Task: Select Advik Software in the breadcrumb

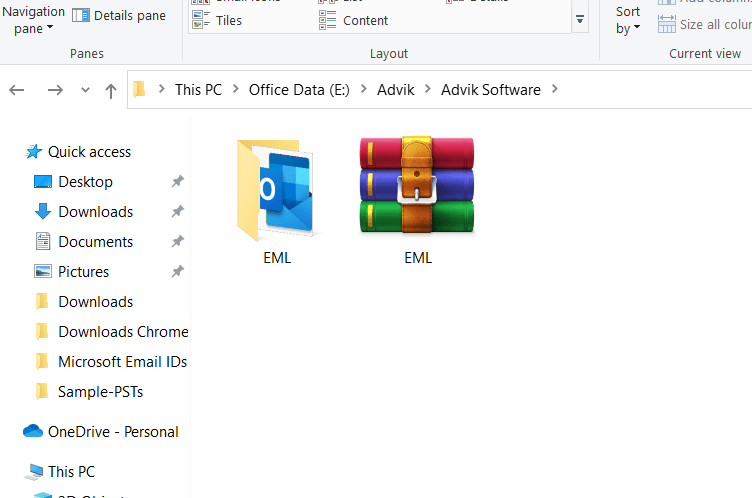Action: 491,90
